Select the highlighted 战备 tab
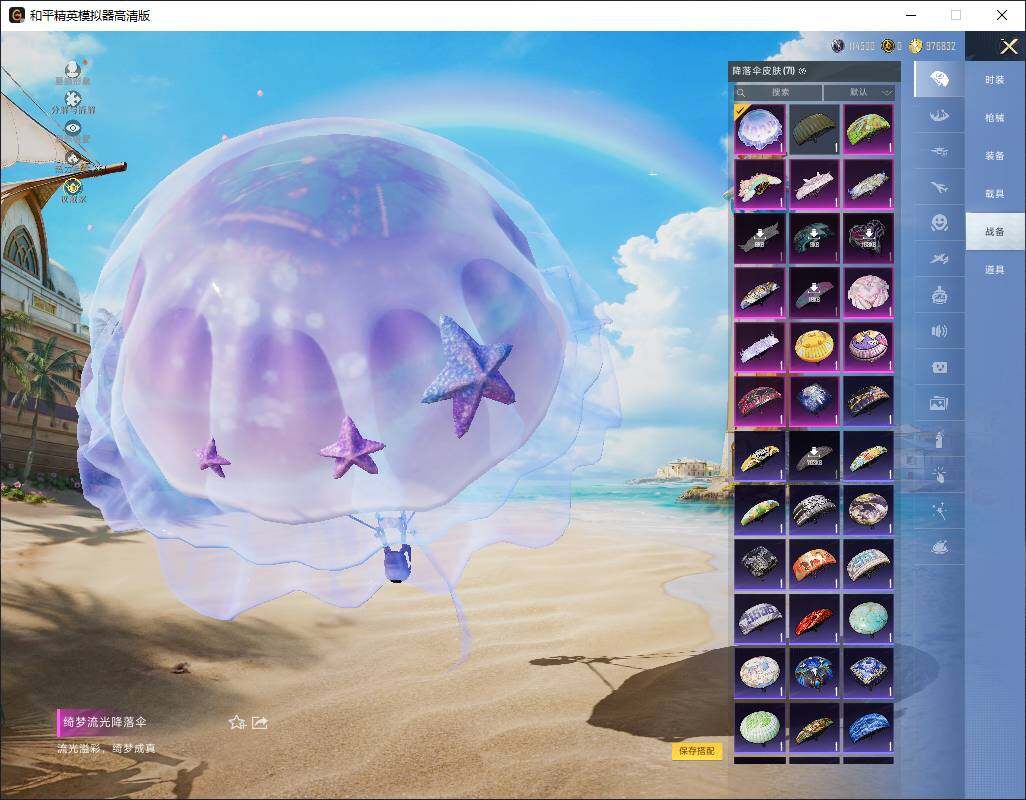 click(x=995, y=232)
